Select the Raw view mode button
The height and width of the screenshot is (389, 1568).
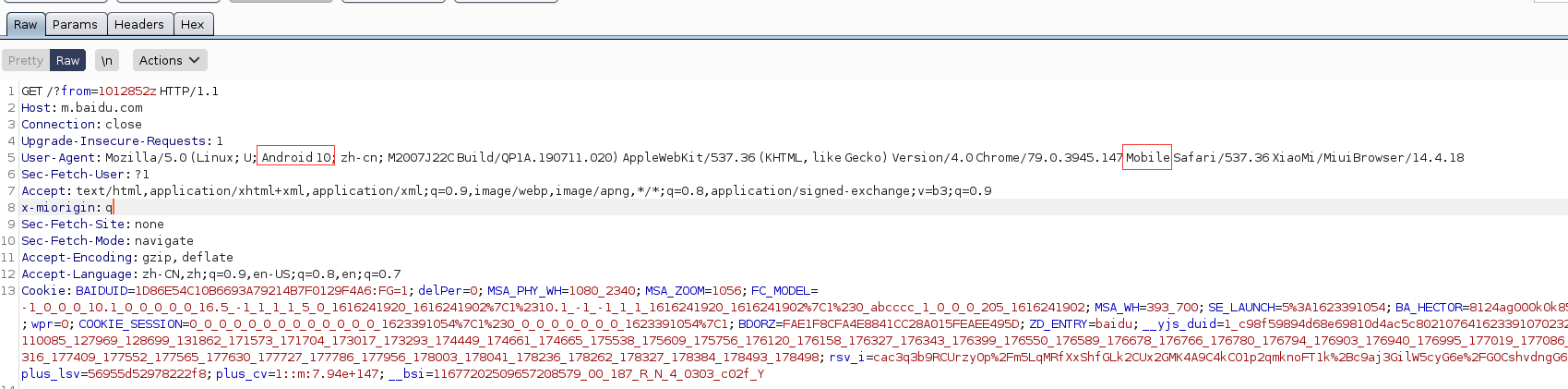pos(67,60)
